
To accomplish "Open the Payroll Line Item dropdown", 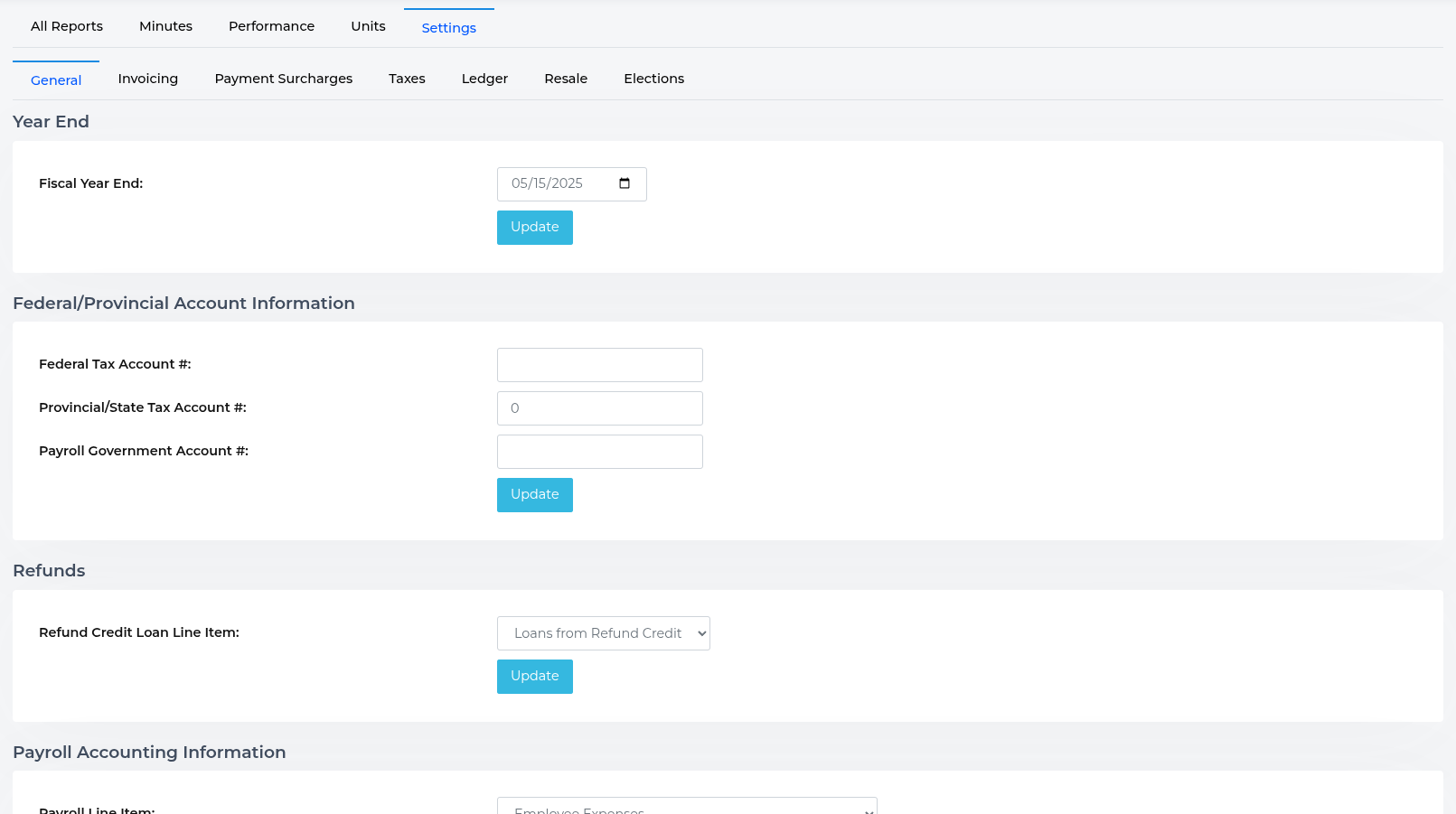I will (x=686, y=807).
